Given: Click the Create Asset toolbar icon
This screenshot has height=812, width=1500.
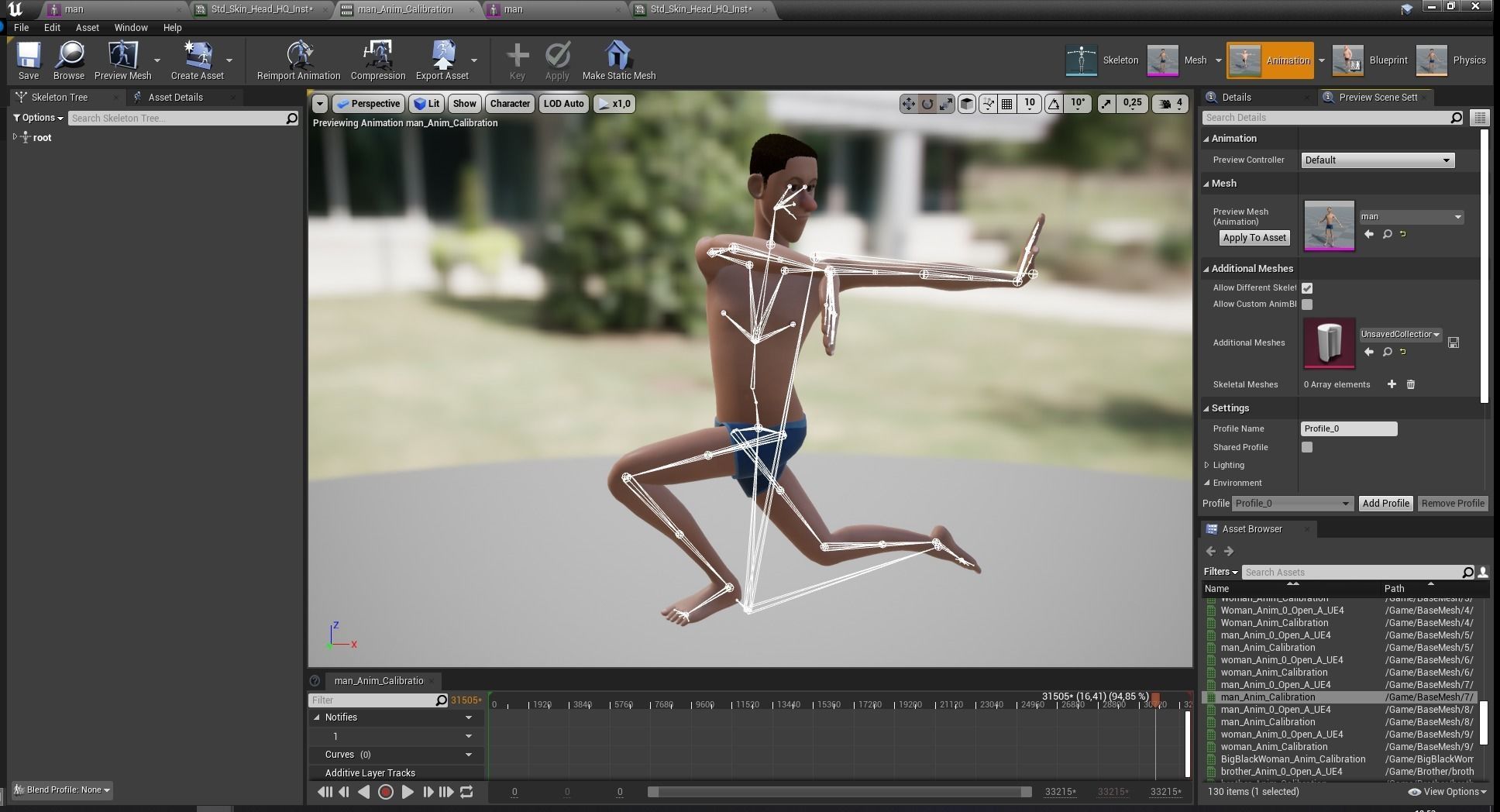Looking at the screenshot, I should tap(197, 60).
